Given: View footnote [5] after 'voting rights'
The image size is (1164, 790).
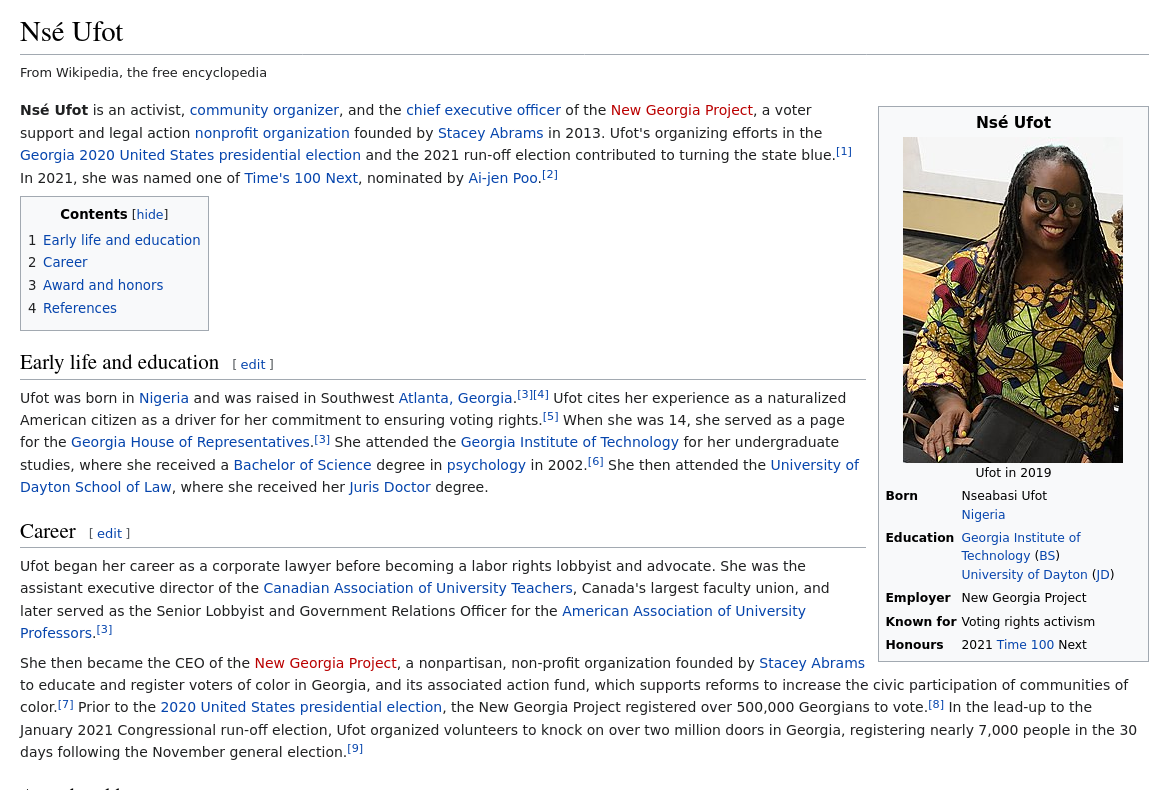Looking at the screenshot, I should (x=550, y=417).
